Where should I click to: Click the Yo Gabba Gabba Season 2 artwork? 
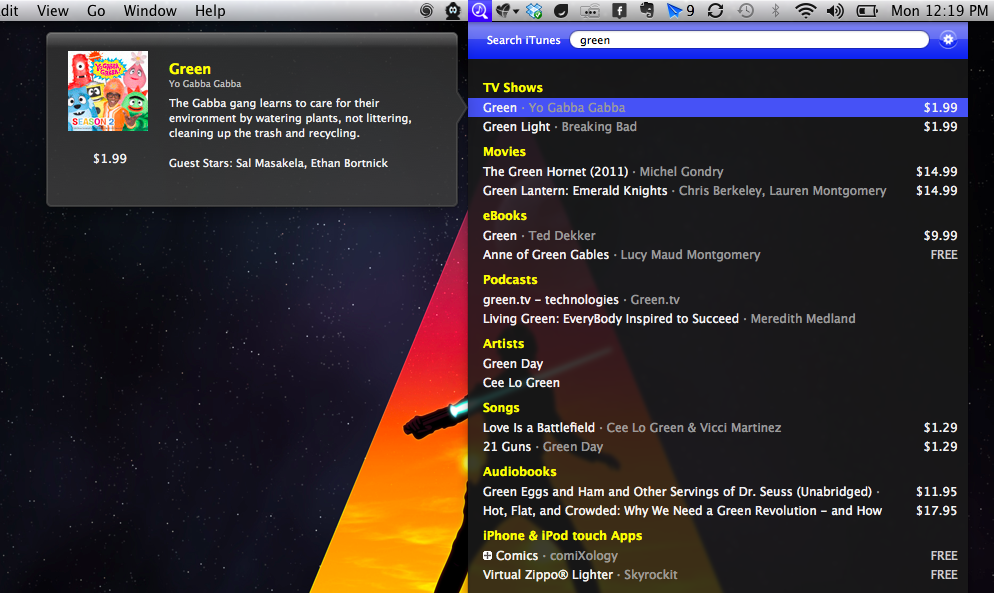(108, 91)
